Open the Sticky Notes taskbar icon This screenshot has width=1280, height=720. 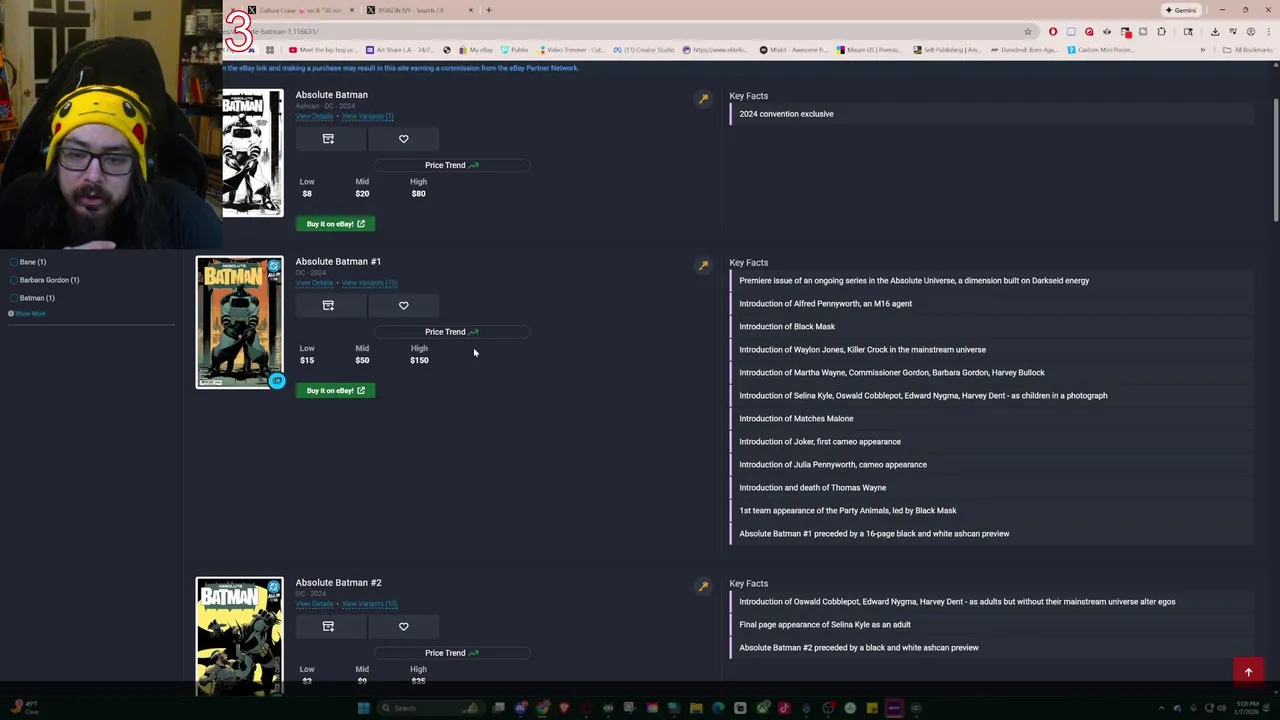coord(872,708)
